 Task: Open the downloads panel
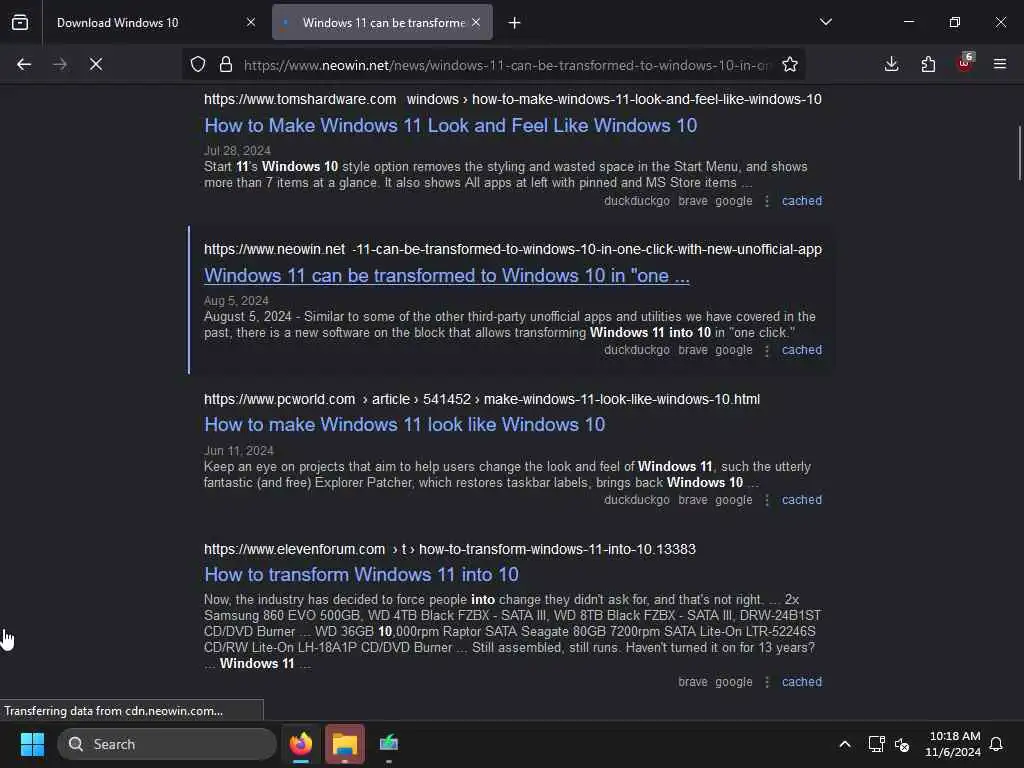point(891,64)
